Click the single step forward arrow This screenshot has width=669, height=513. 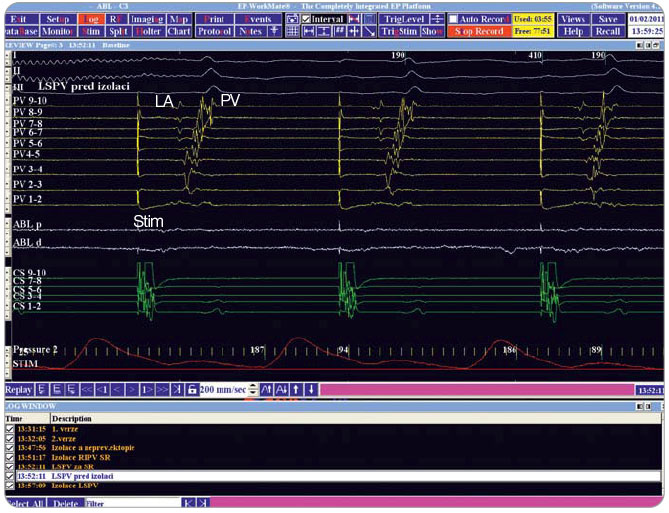coord(132,389)
